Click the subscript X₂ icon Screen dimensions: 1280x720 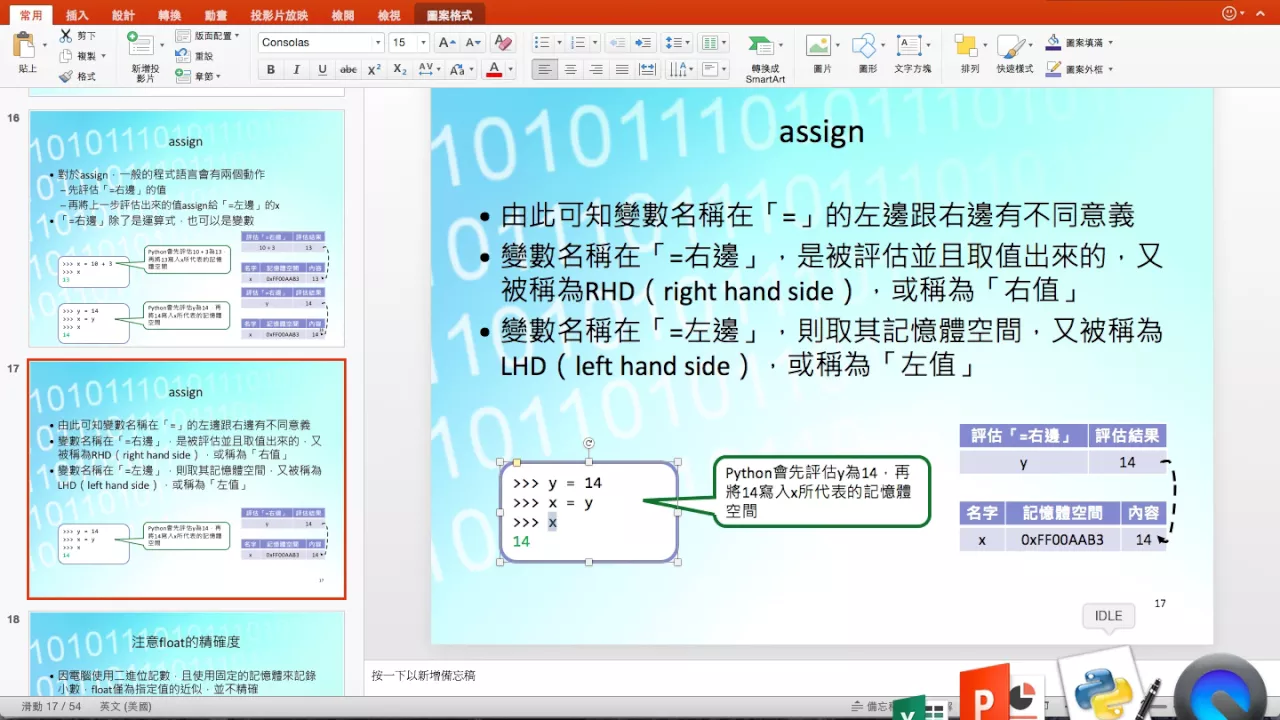coord(400,69)
